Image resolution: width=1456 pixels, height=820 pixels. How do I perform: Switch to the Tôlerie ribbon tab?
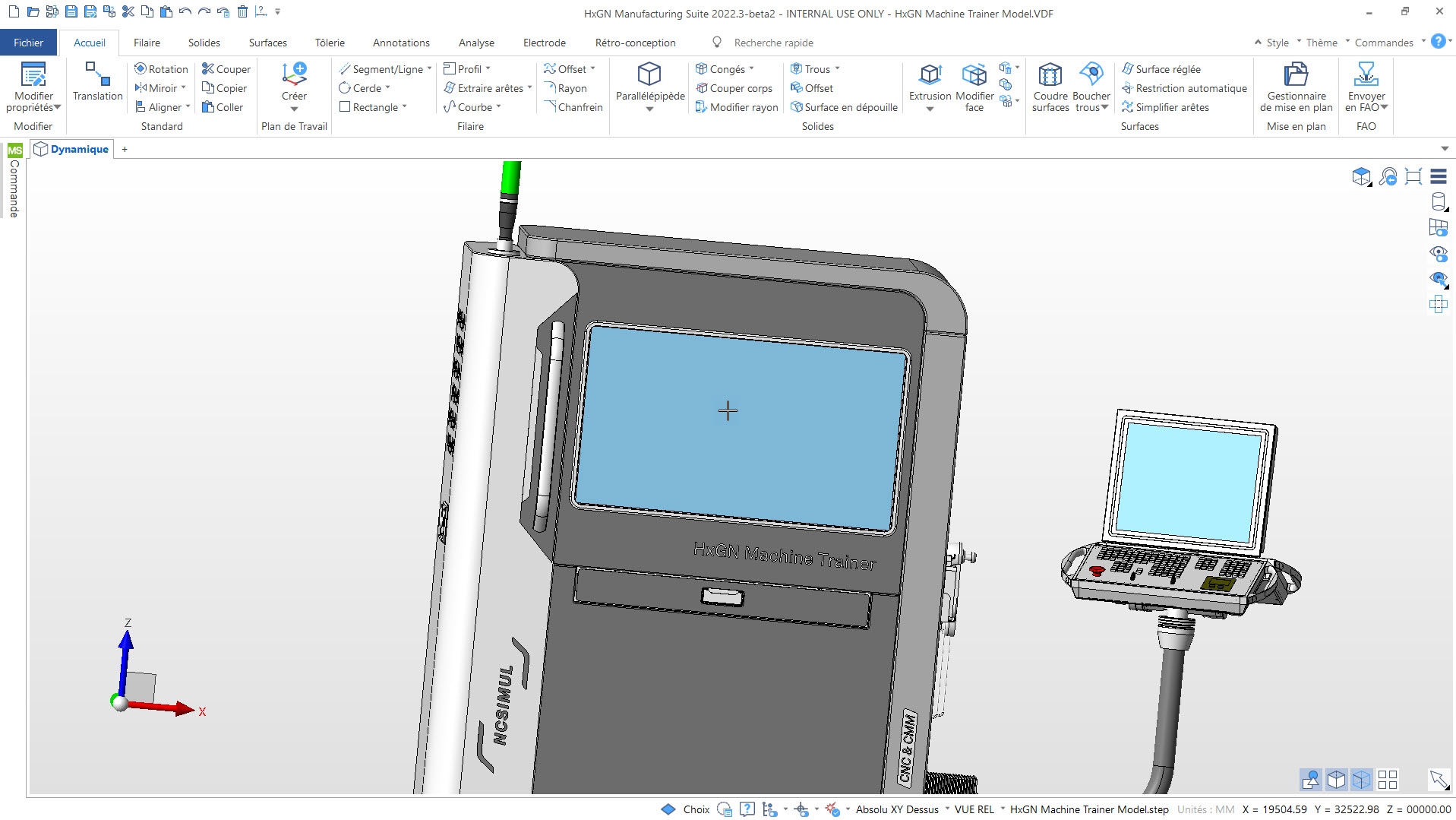point(330,43)
